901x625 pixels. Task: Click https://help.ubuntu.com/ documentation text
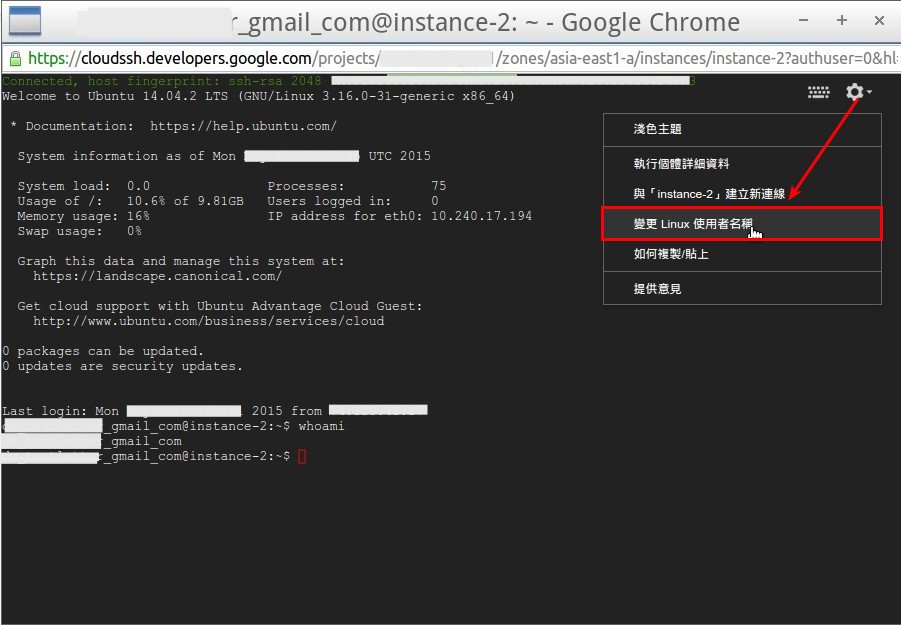pos(243,126)
